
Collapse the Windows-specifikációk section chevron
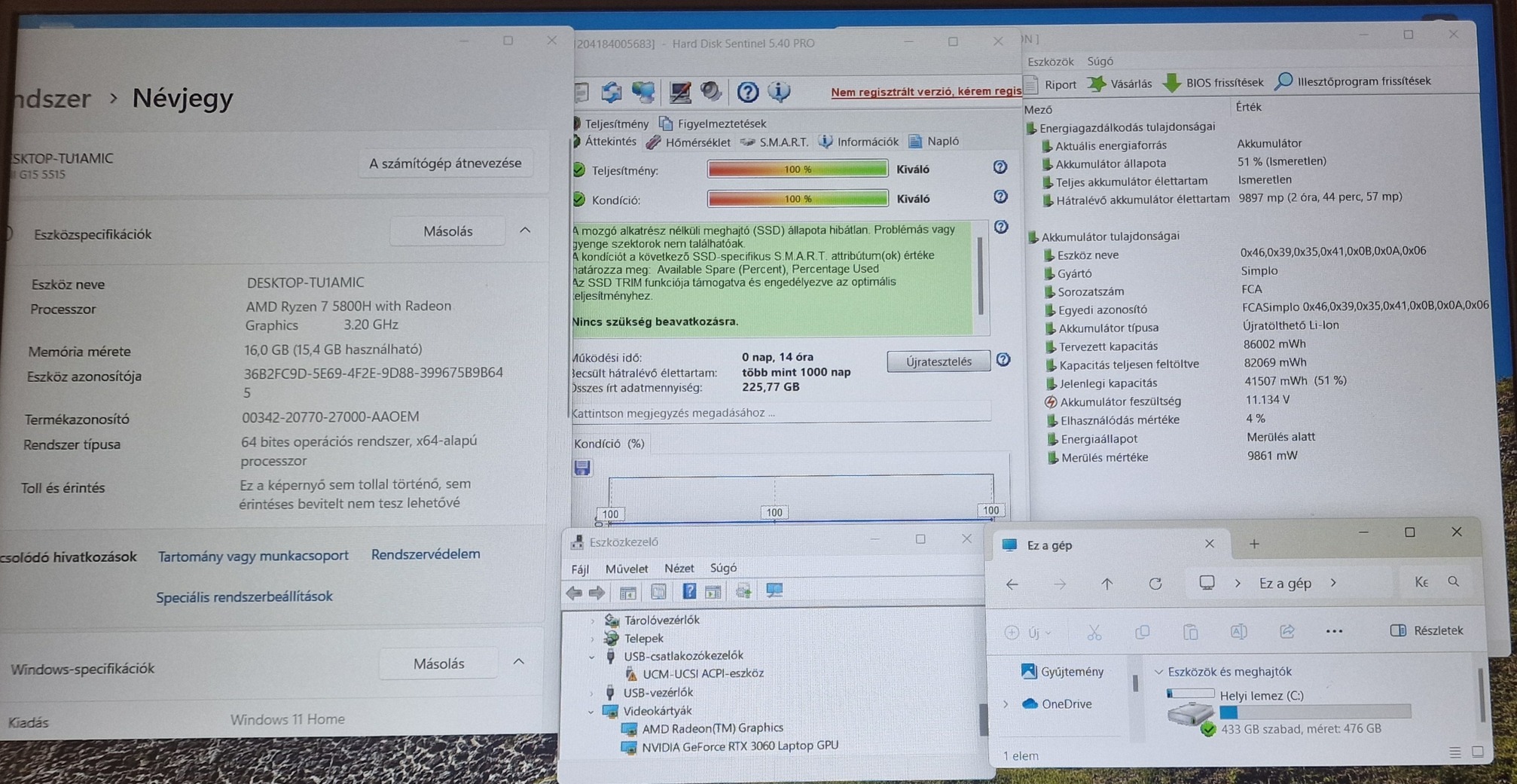pos(519,662)
